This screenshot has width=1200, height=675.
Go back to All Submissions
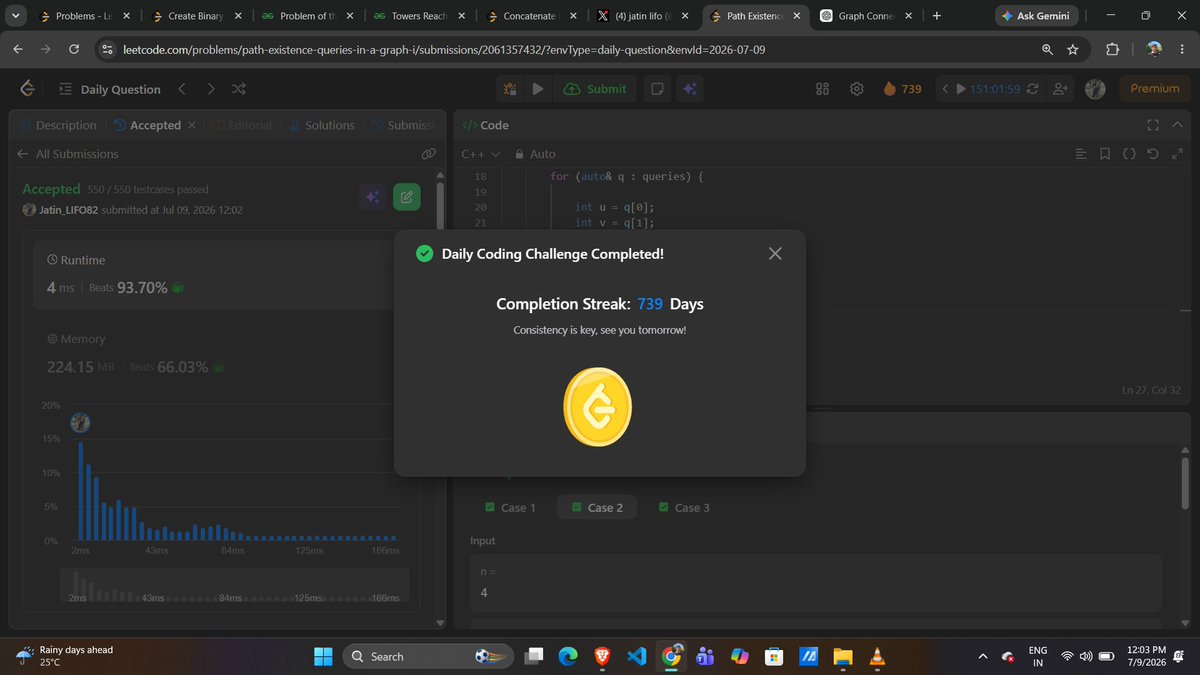[67, 154]
